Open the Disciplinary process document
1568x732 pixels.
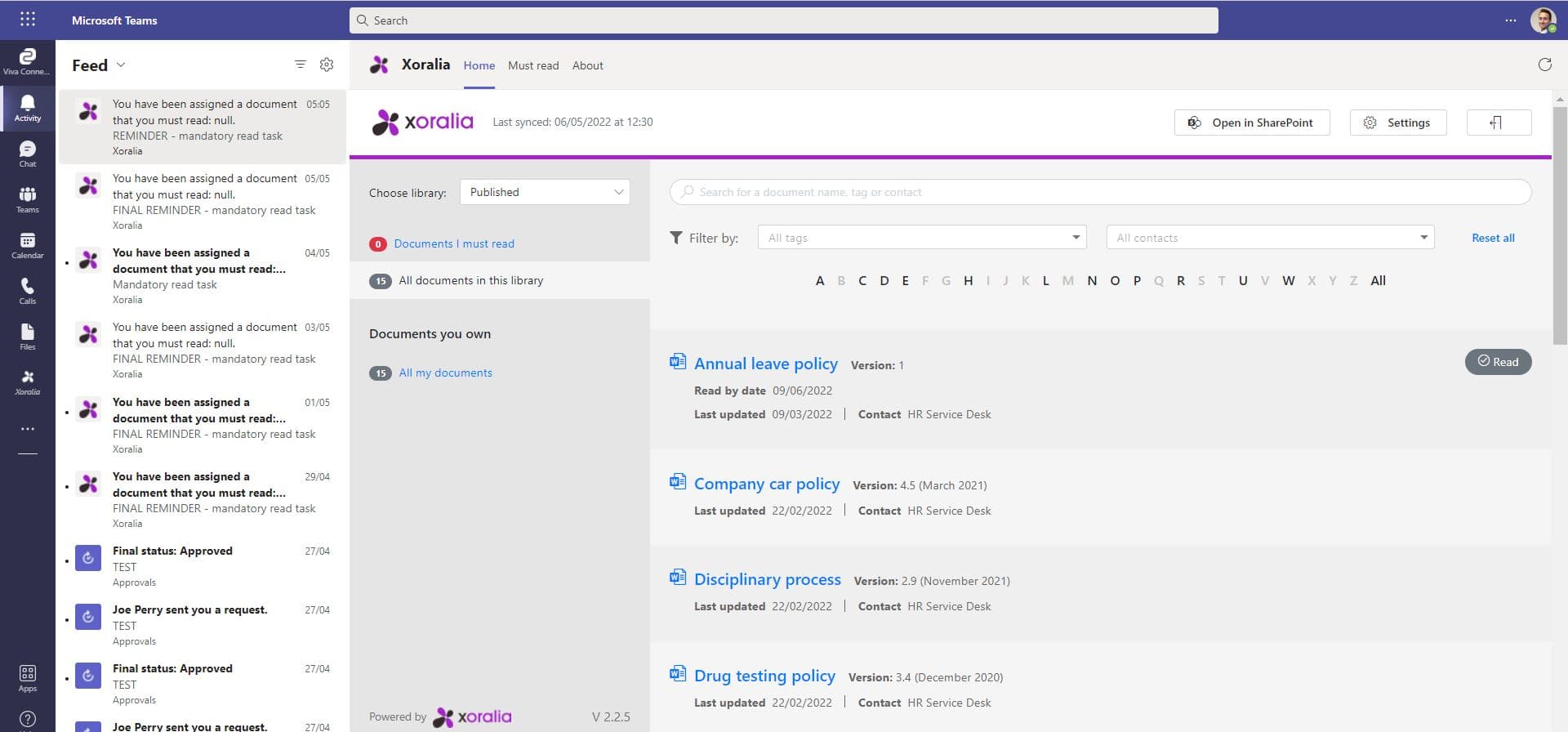click(768, 579)
